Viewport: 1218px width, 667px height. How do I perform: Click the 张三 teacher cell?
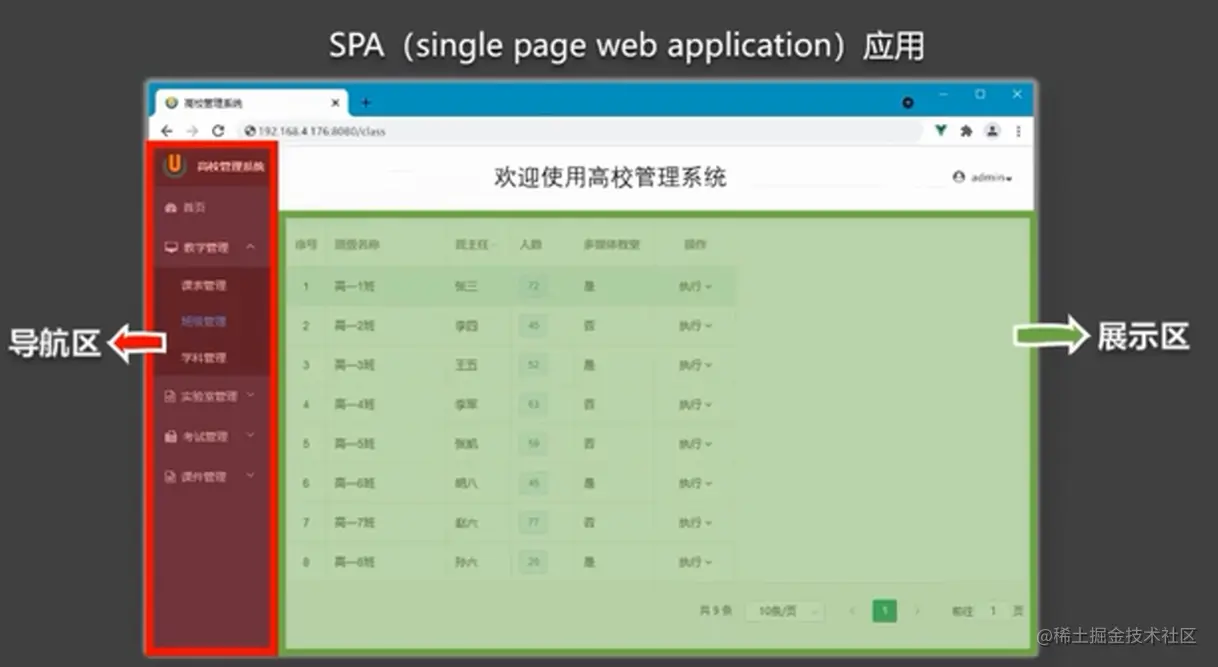click(x=466, y=286)
